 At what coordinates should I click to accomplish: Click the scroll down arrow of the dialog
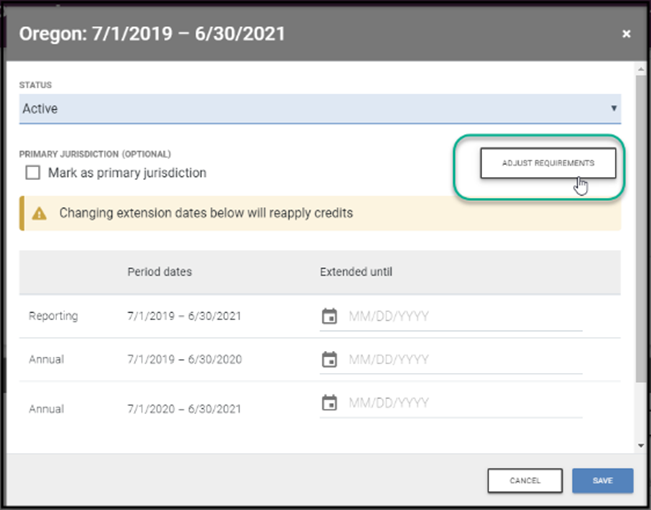(x=640, y=444)
